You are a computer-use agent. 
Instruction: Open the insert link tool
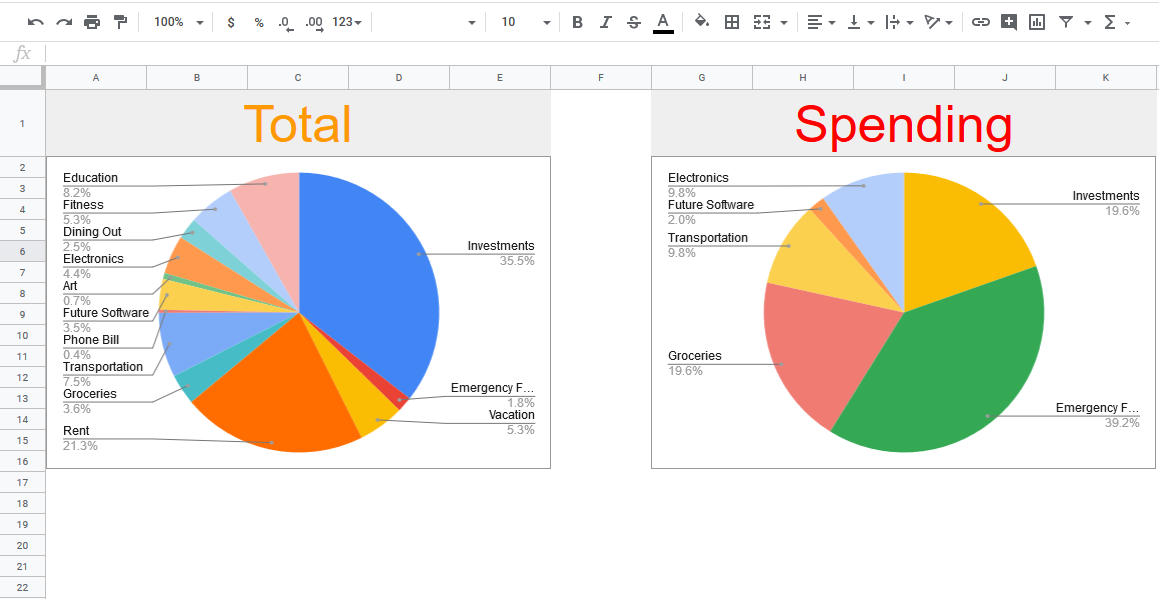(x=981, y=21)
